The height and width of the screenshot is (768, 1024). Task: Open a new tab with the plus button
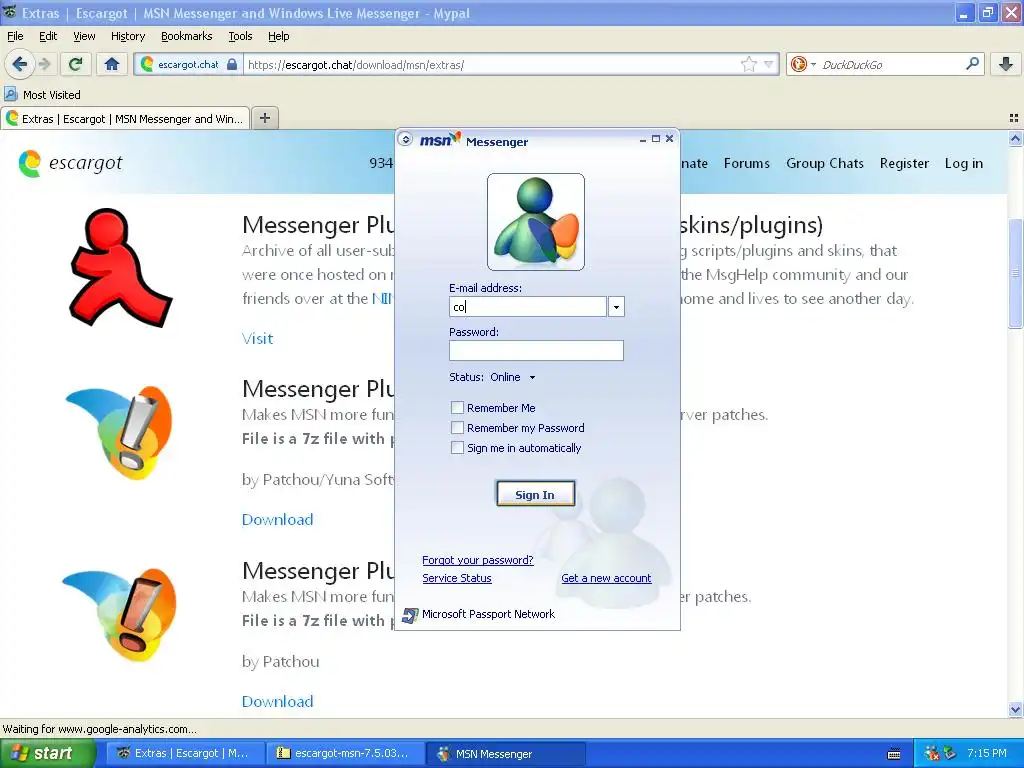coord(264,118)
